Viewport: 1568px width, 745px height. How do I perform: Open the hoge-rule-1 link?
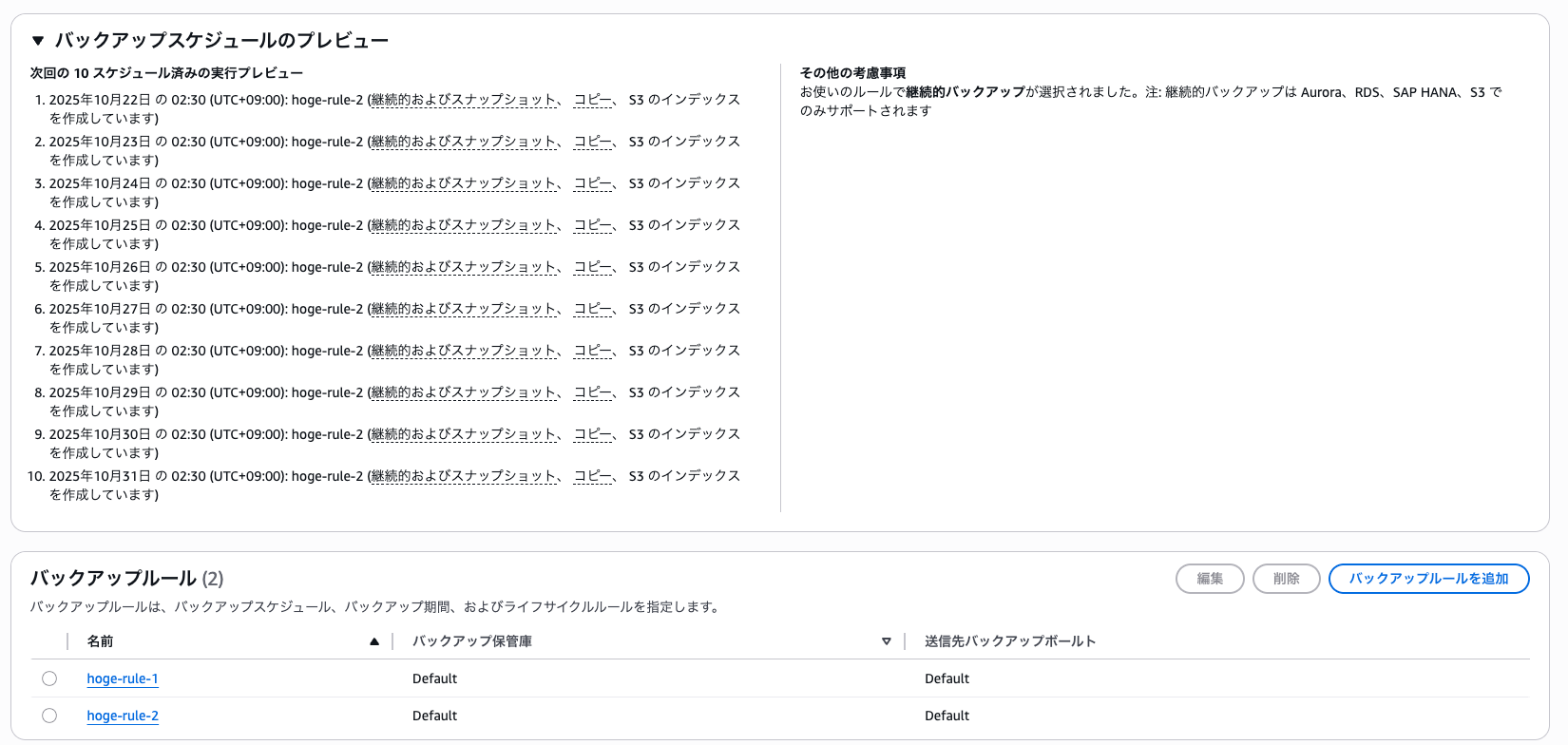[123, 678]
